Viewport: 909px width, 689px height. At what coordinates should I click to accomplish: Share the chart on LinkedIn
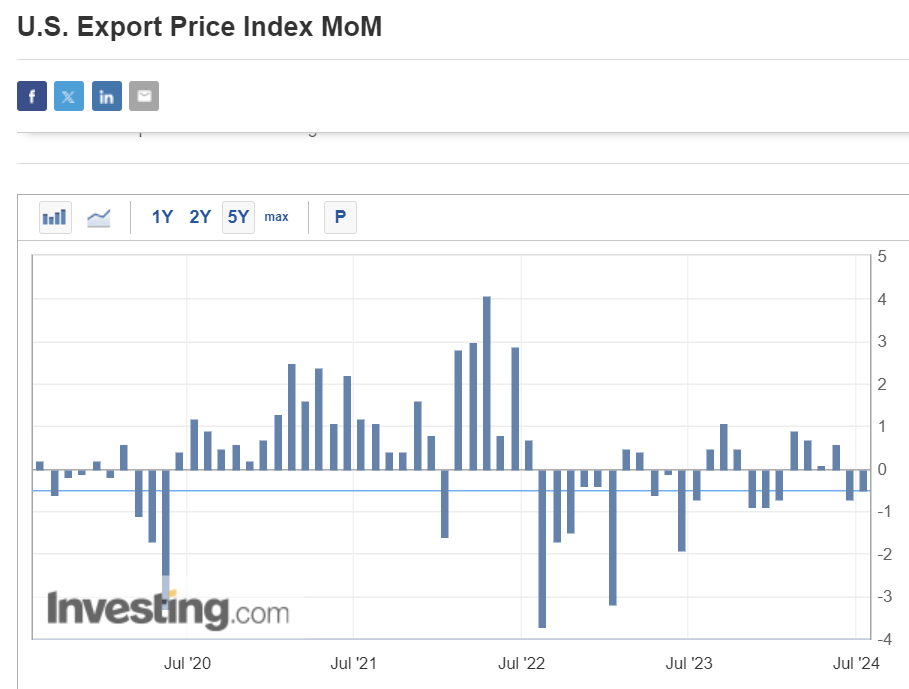click(x=107, y=96)
